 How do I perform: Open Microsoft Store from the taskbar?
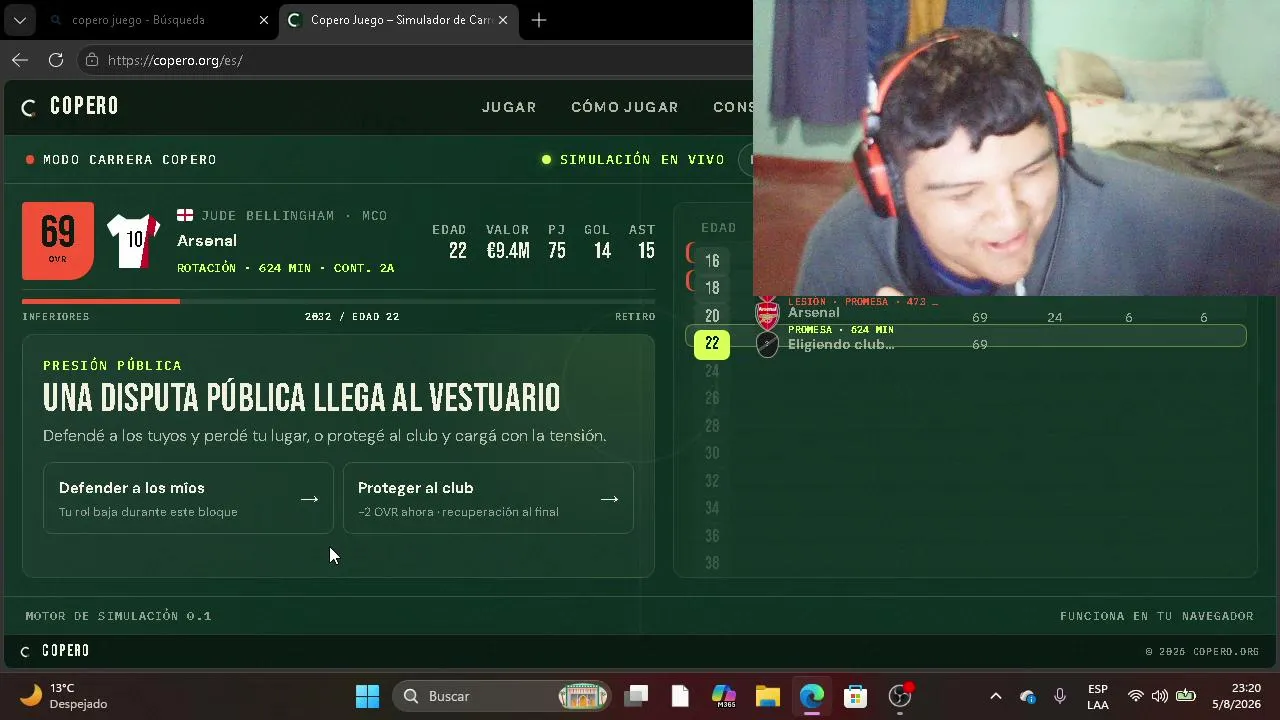pos(855,696)
